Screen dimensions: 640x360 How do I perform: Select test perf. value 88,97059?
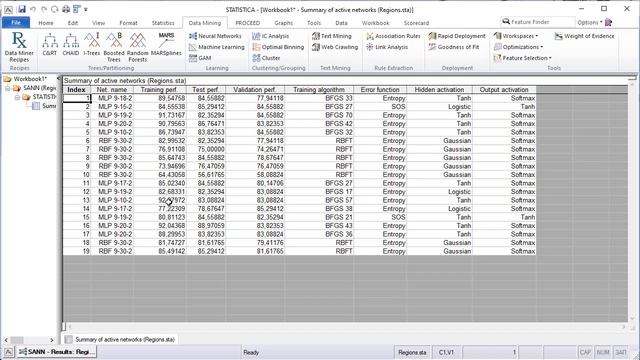point(206,226)
